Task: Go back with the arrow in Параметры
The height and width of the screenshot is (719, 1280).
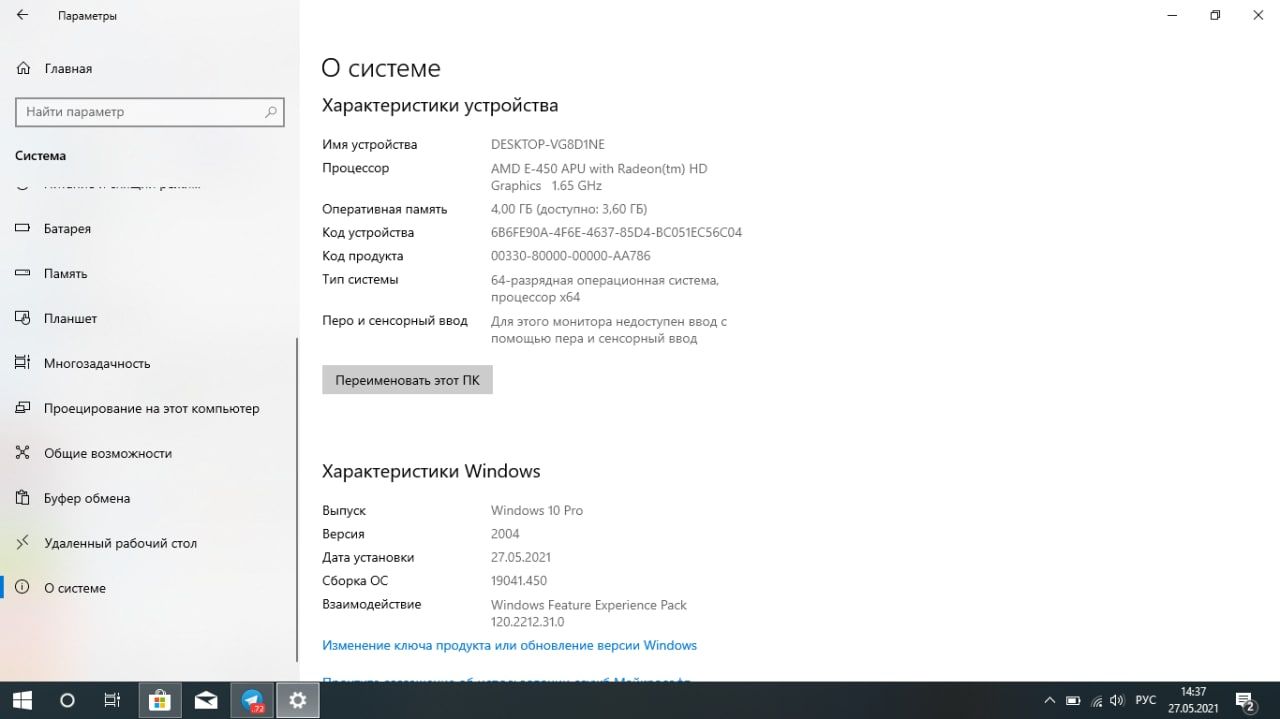Action: [x=22, y=16]
